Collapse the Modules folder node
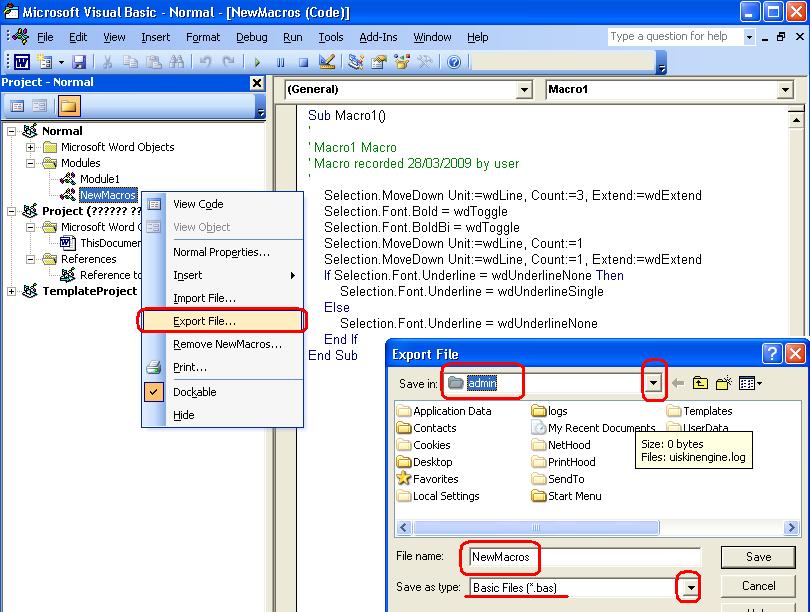This screenshot has width=810, height=612. pyautogui.click(x=30, y=163)
